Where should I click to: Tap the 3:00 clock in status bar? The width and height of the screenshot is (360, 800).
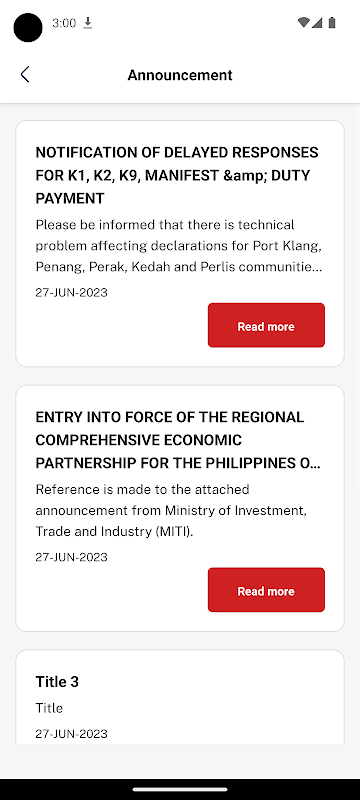click(x=64, y=23)
